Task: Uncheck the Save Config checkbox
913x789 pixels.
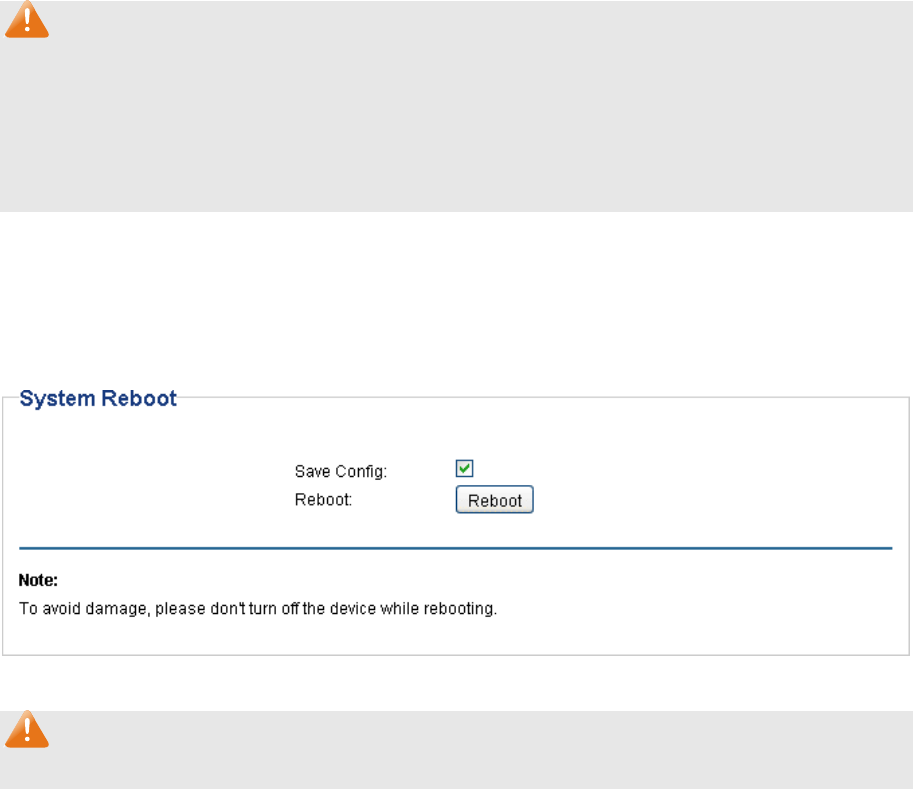Action: click(464, 468)
